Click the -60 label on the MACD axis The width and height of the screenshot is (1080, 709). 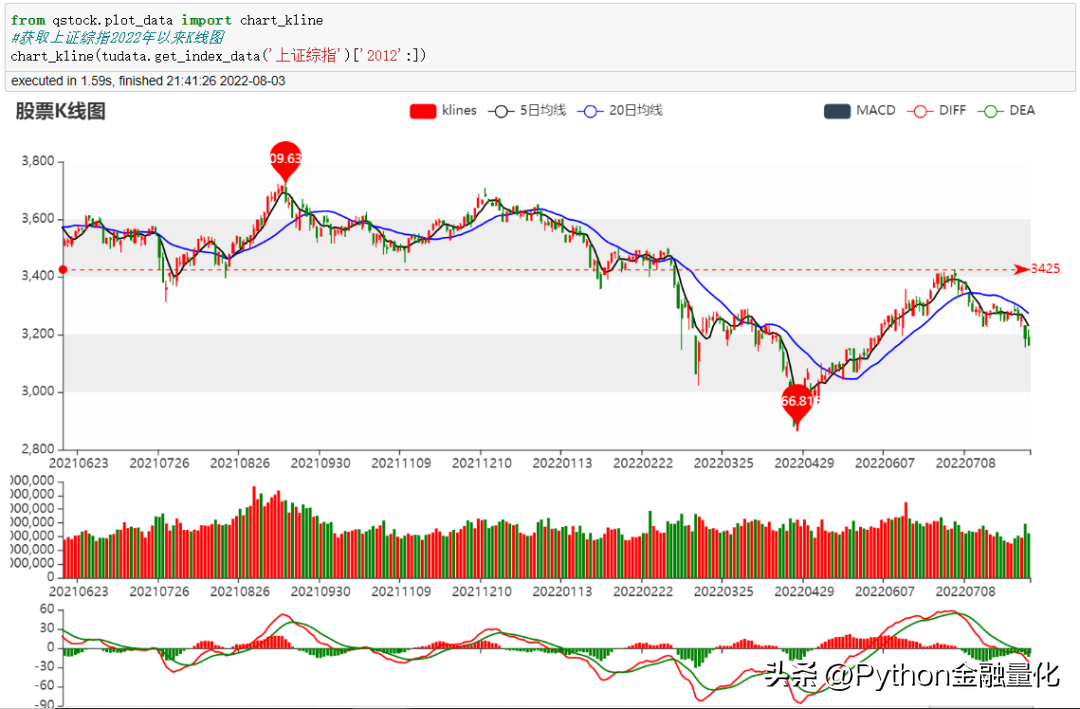click(44, 686)
